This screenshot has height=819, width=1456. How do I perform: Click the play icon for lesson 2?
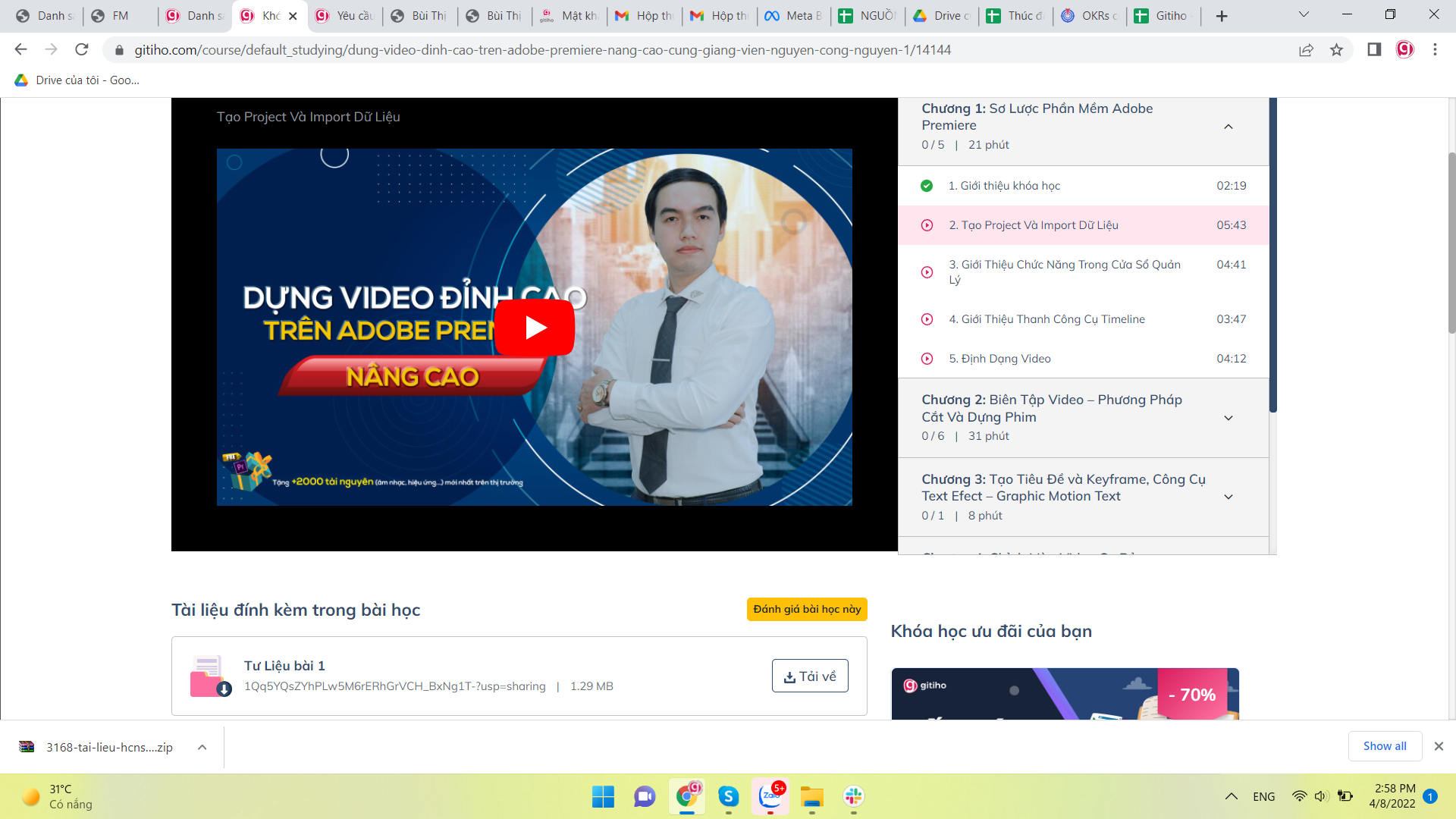pos(927,225)
